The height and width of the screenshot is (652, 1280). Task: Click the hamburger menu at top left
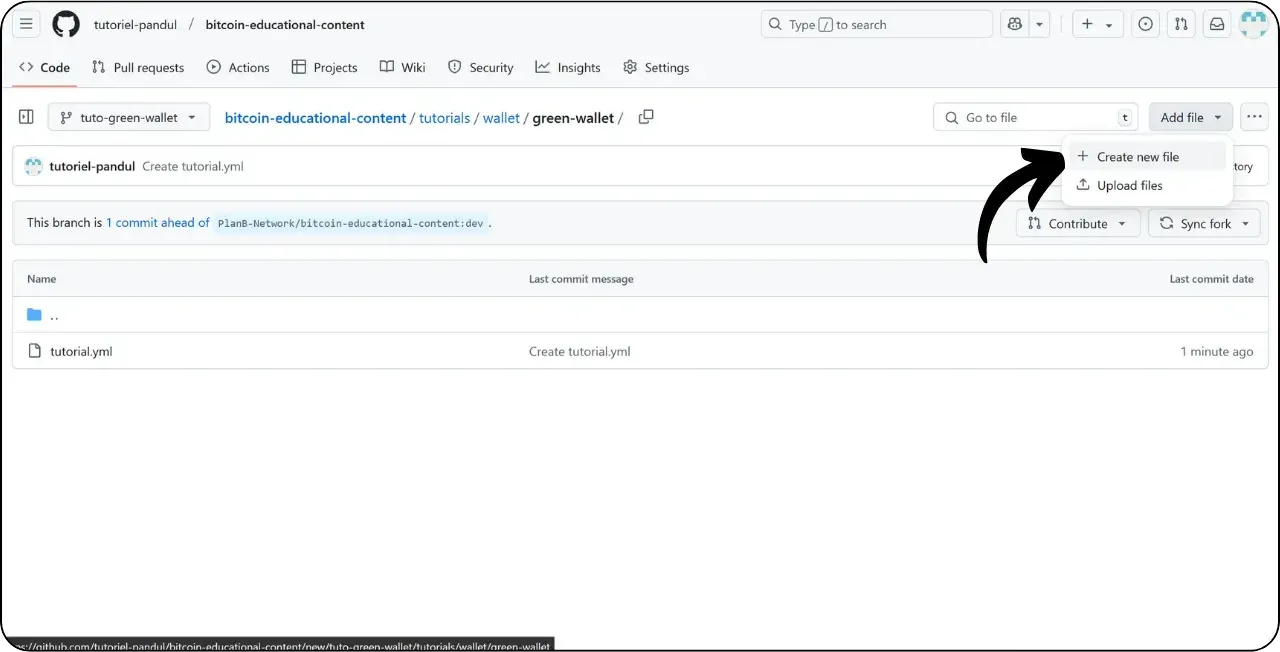tap(26, 24)
